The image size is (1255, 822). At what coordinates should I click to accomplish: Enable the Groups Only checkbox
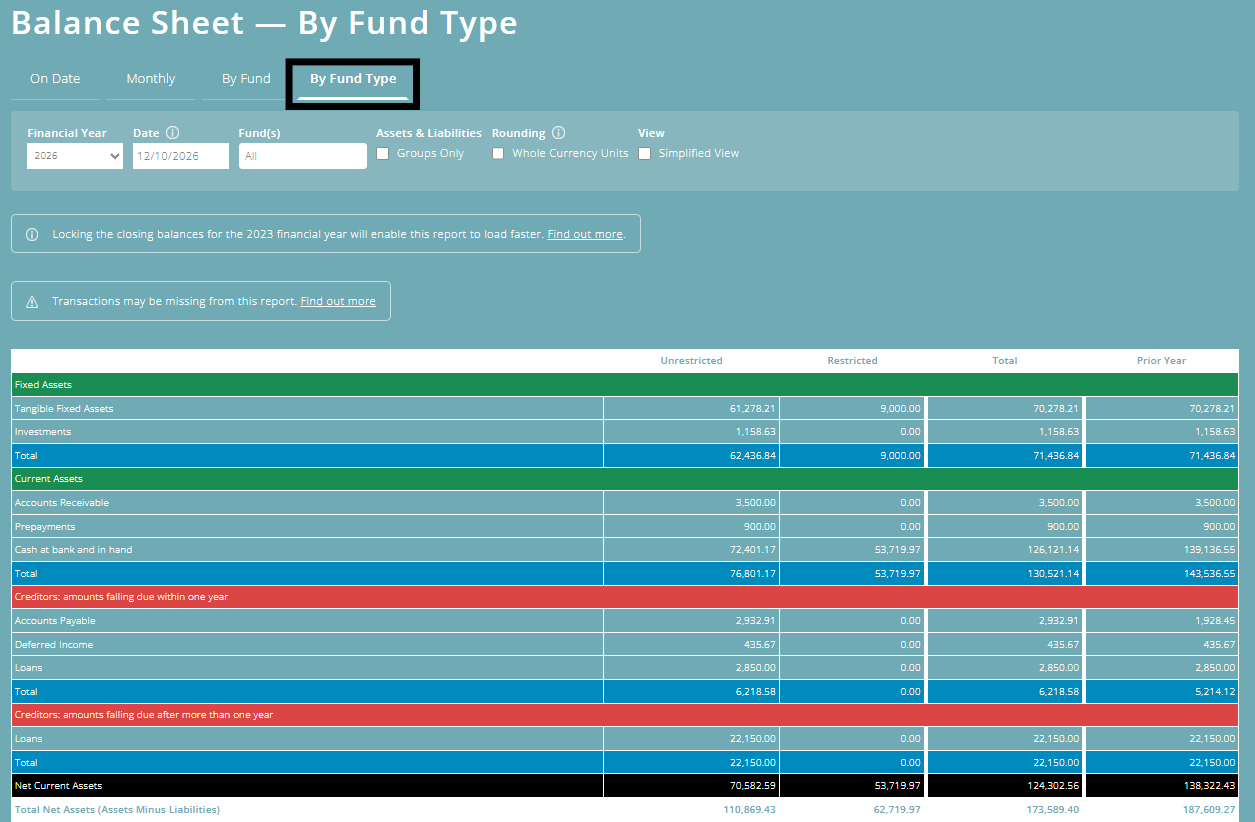[383, 154]
